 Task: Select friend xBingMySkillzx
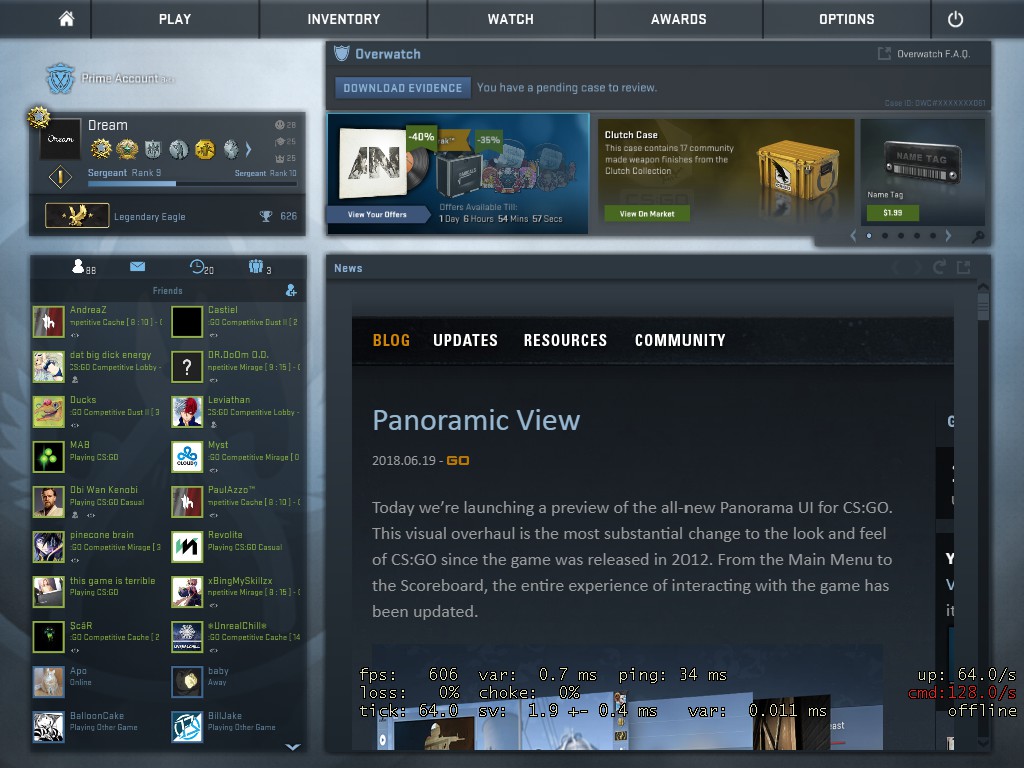pos(237,592)
